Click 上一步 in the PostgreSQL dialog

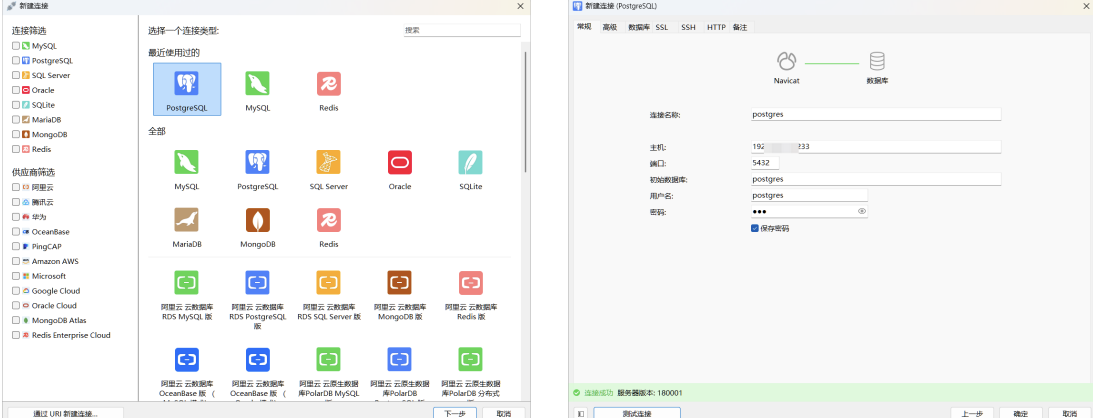[x=972, y=413]
